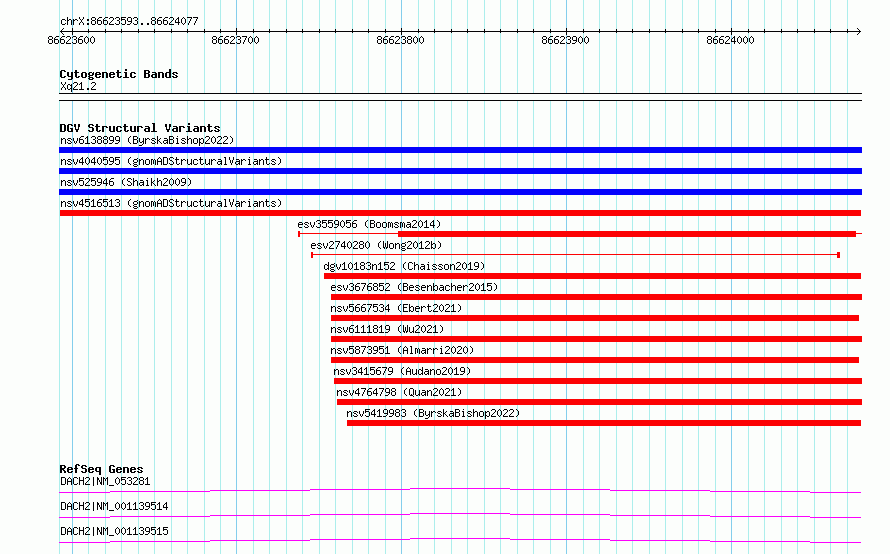Open gene transcript DACH2|NM_001139514 label
890x554 pixels.
114,506
